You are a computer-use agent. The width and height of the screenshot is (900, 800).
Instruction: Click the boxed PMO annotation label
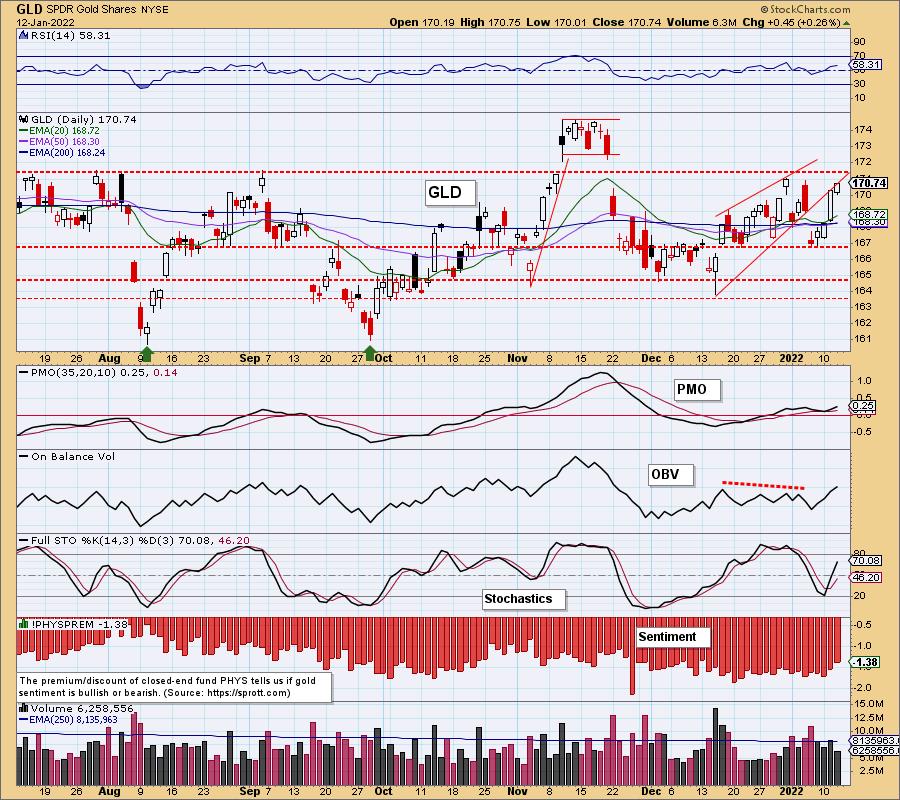[x=696, y=390]
